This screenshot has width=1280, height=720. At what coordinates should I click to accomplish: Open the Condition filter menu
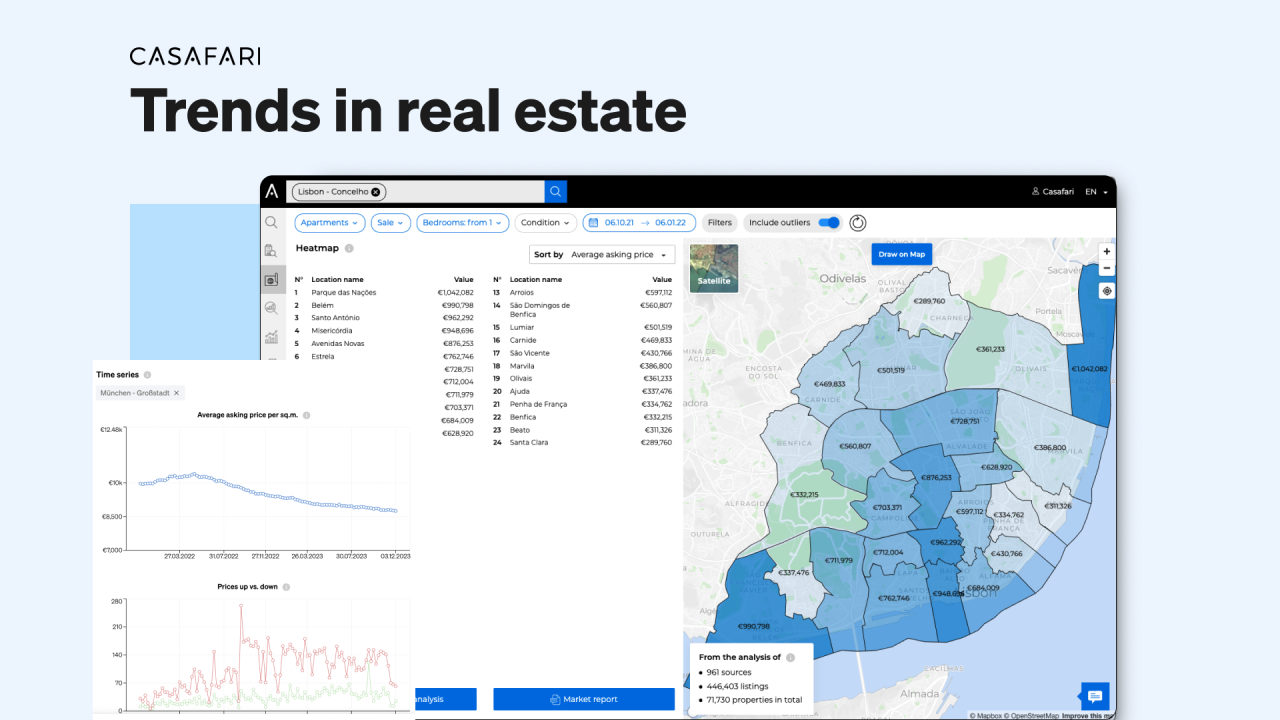click(x=545, y=222)
